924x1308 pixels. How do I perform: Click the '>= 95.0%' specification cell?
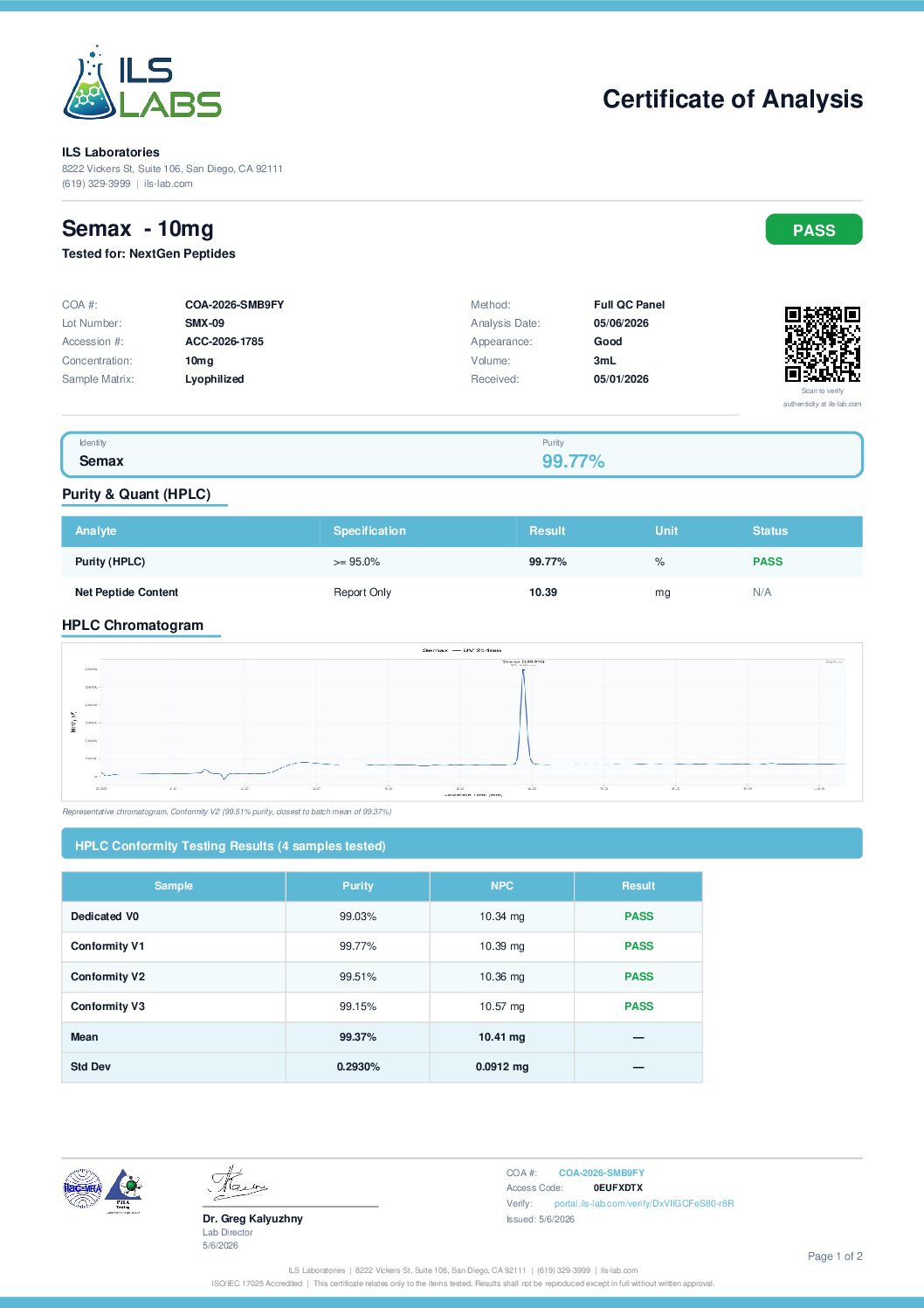pos(356,562)
